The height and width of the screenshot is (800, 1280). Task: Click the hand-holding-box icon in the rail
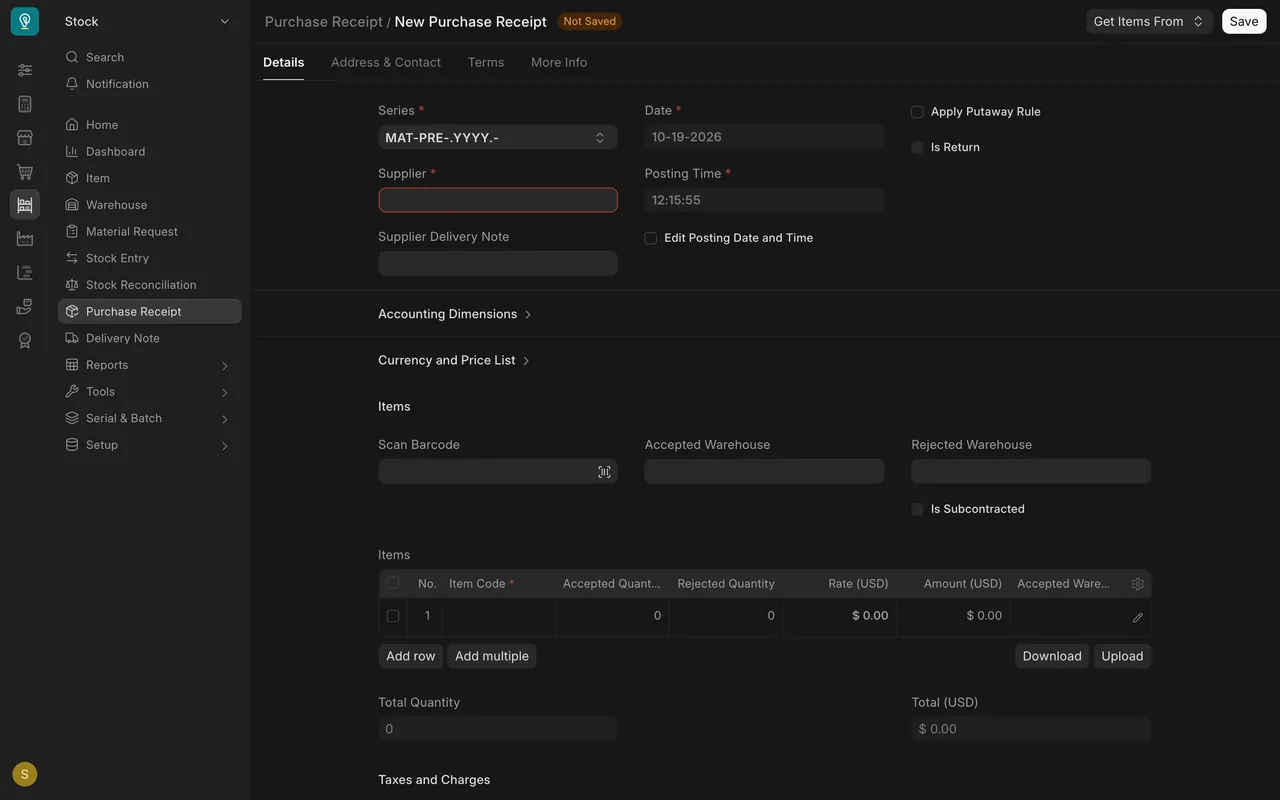pos(25,306)
